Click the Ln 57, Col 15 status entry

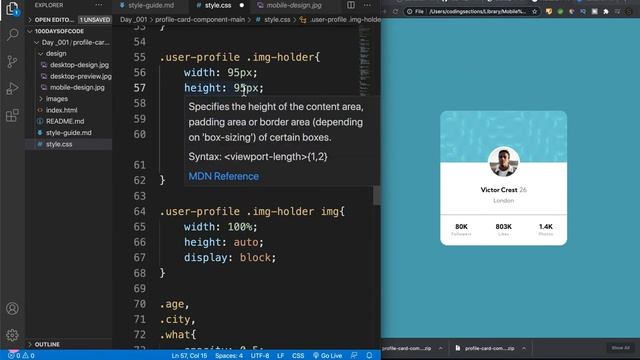tap(189, 356)
